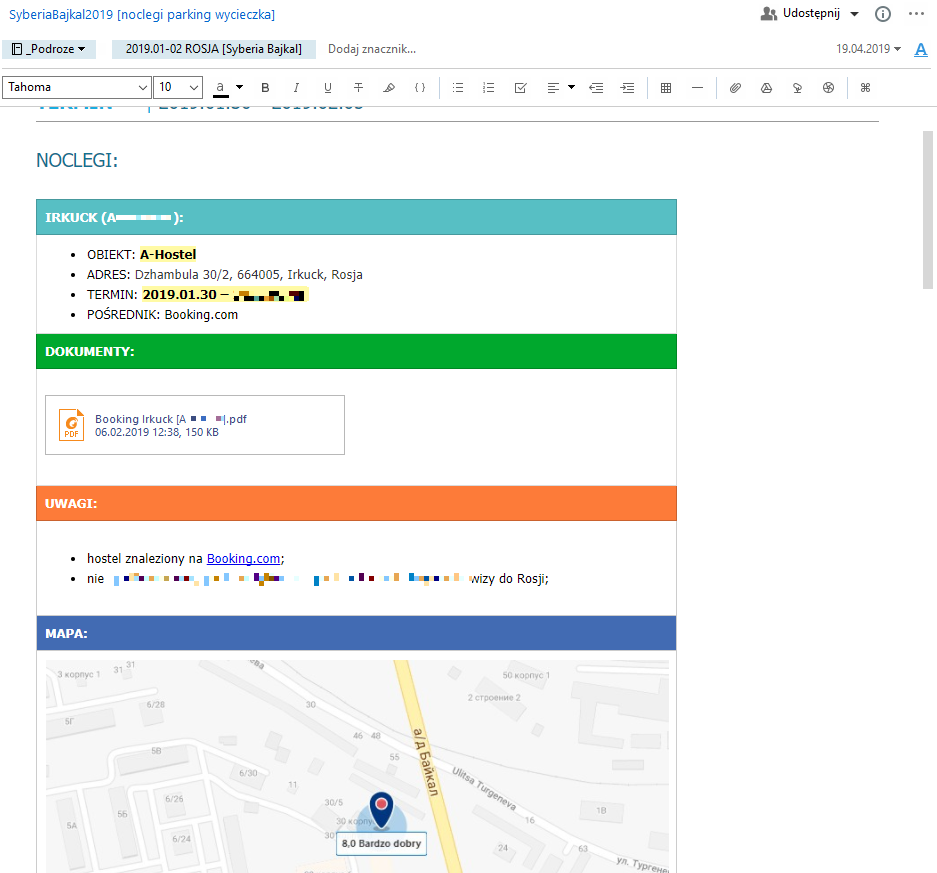Increase indent of text
This screenshot has height=873, width=937.
click(627, 88)
